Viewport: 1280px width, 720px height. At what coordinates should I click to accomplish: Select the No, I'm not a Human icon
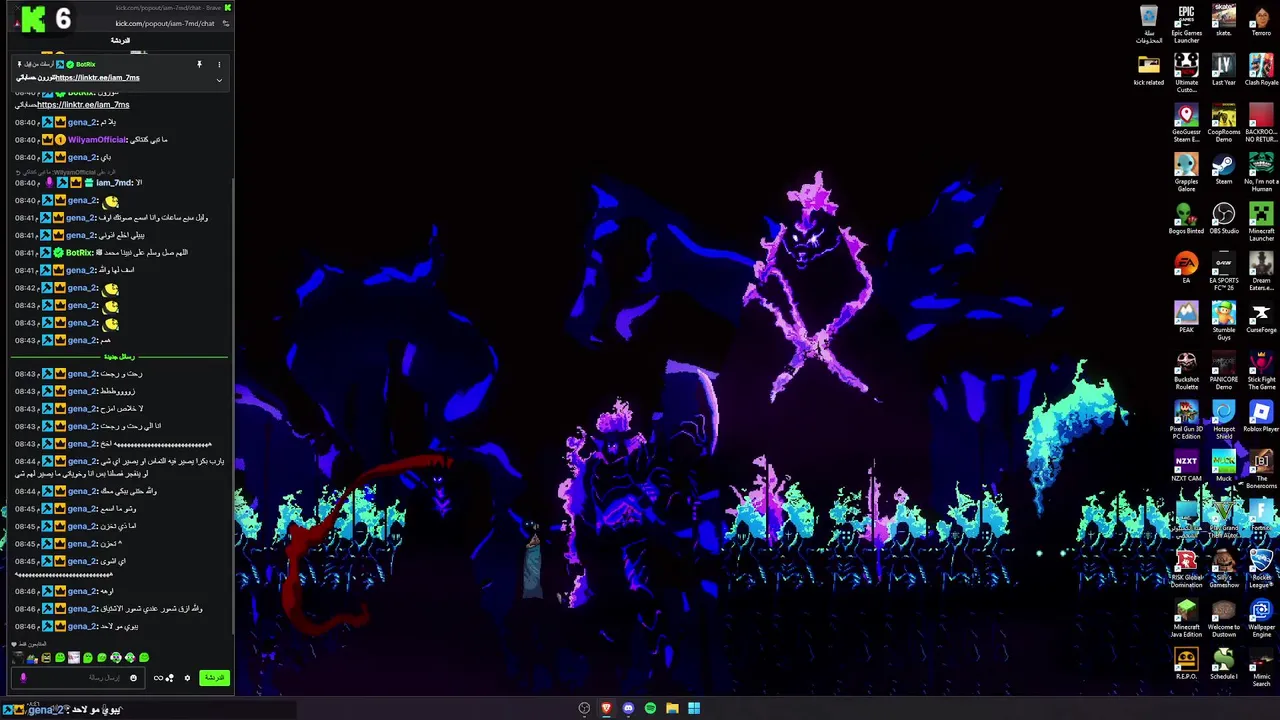(1261, 173)
